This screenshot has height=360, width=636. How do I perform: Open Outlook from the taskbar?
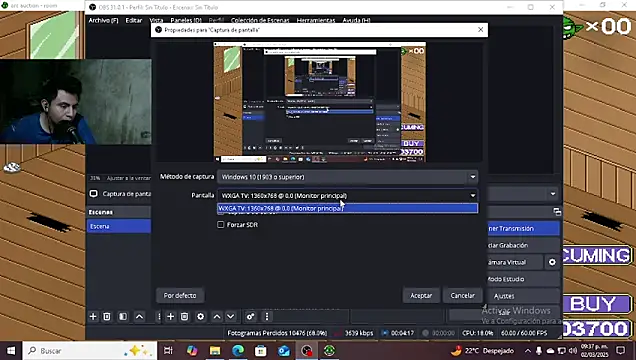coord(284,350)
